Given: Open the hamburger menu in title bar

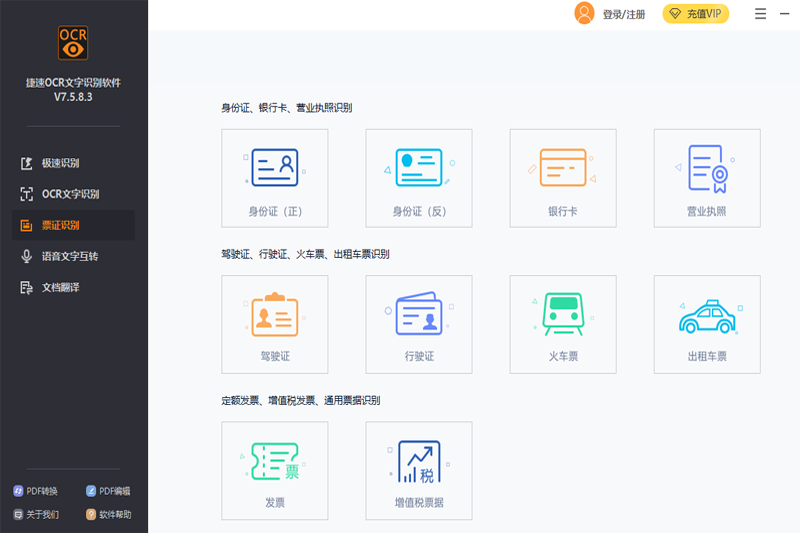Looking at the screenshot, I should tap(760, 14).
